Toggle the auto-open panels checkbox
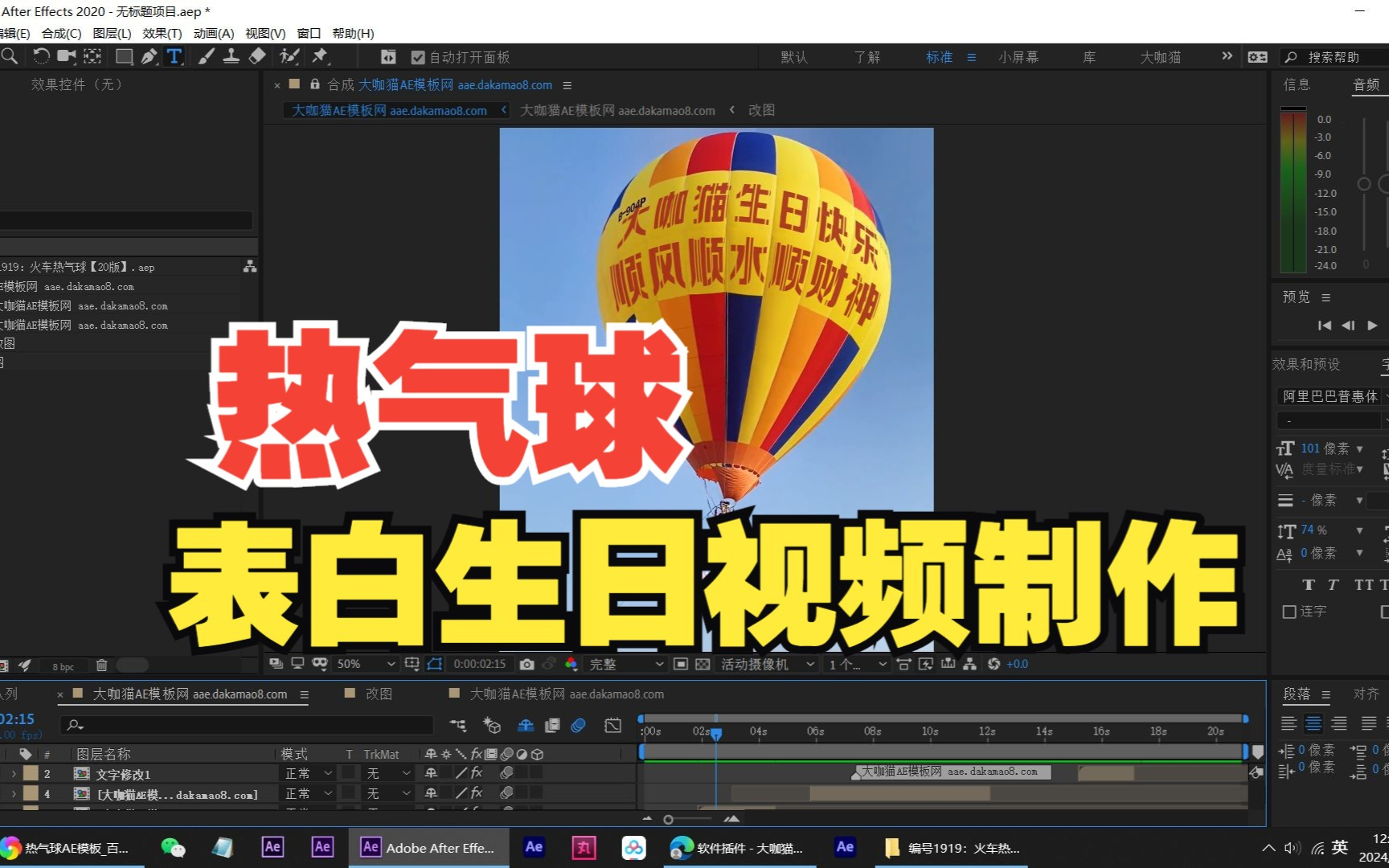 coord(417,57)
